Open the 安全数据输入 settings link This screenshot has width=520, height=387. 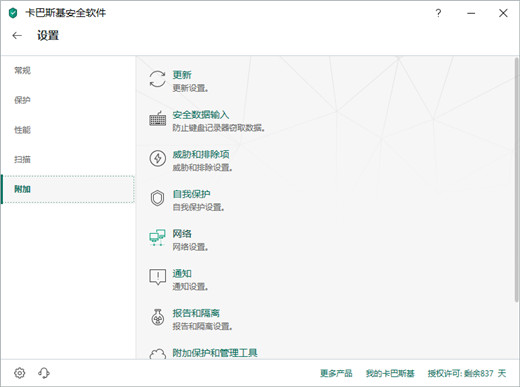[x=201, y=115]
